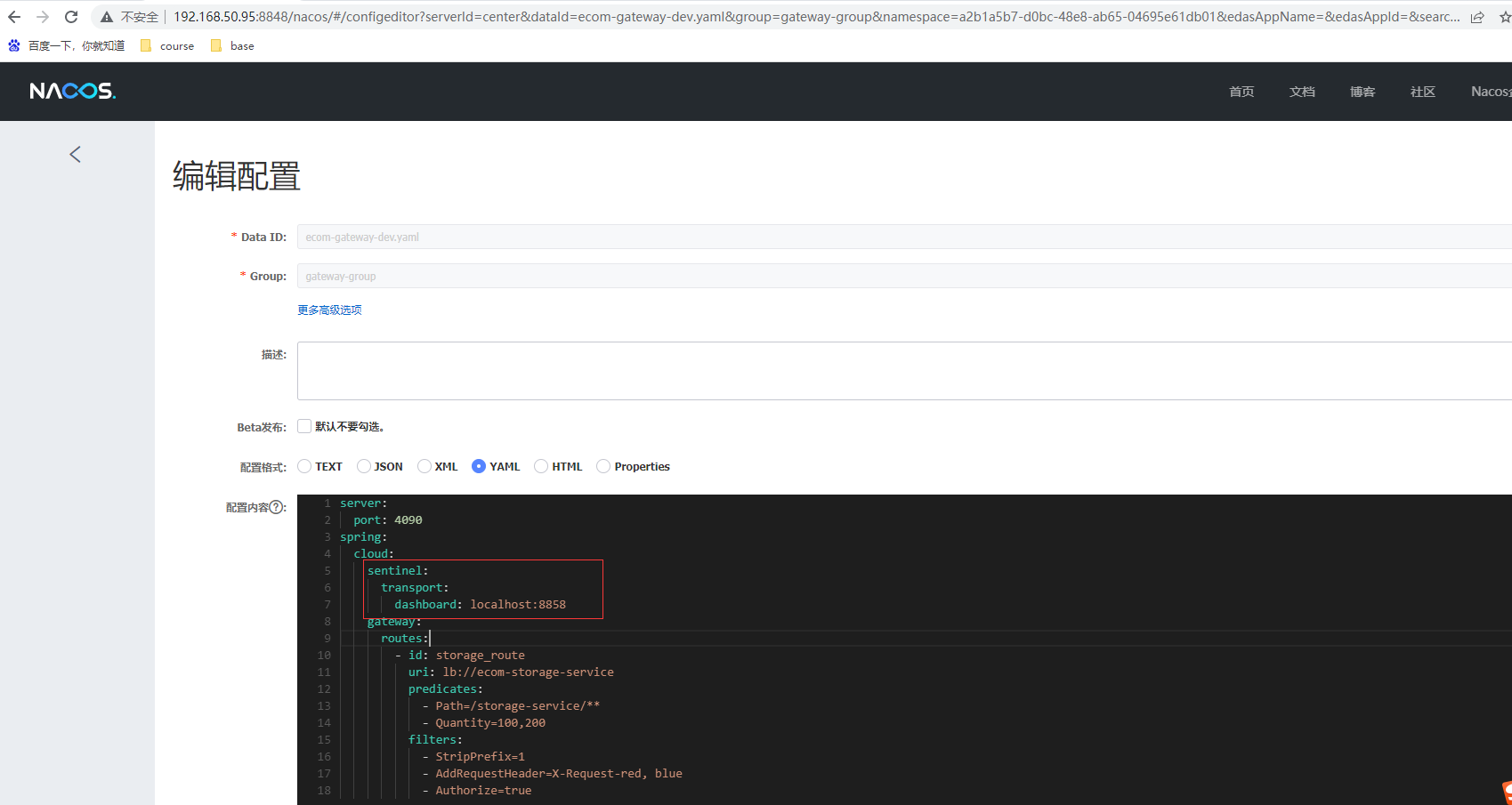The height and width of the screenshot is (805, 1512).
Task: Click 'id: storage_route' line
Action: point(466,656)
